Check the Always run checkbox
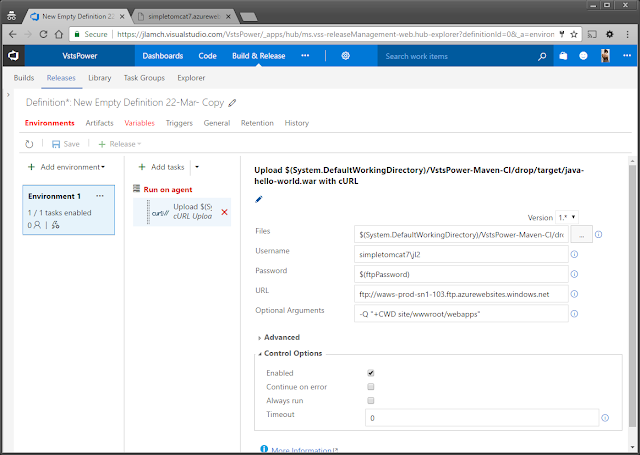The width and height of the screenshot is (640, 455). [x=371, y=401]
